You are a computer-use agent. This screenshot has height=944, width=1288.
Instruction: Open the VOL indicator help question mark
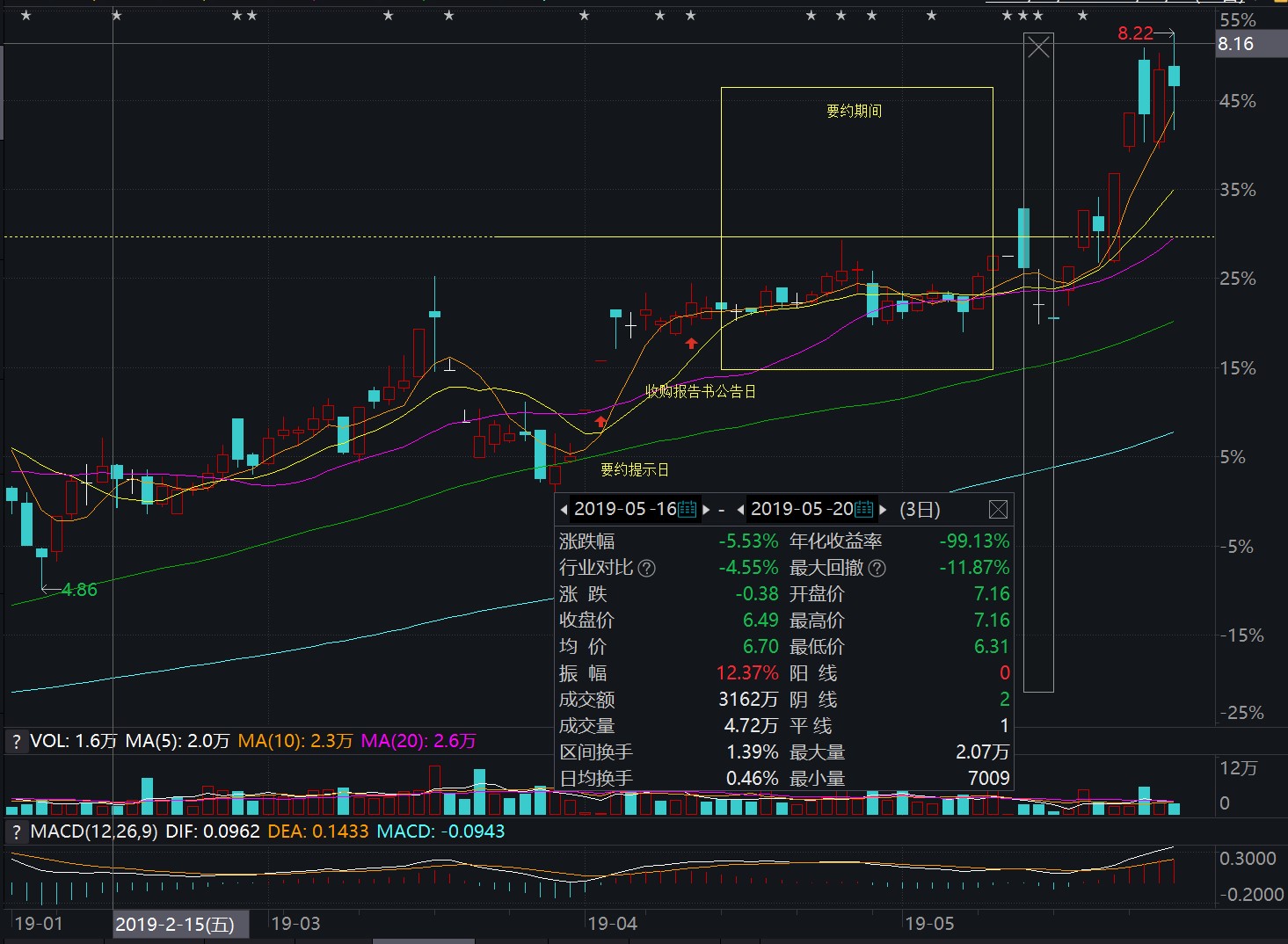click(16, 741)
